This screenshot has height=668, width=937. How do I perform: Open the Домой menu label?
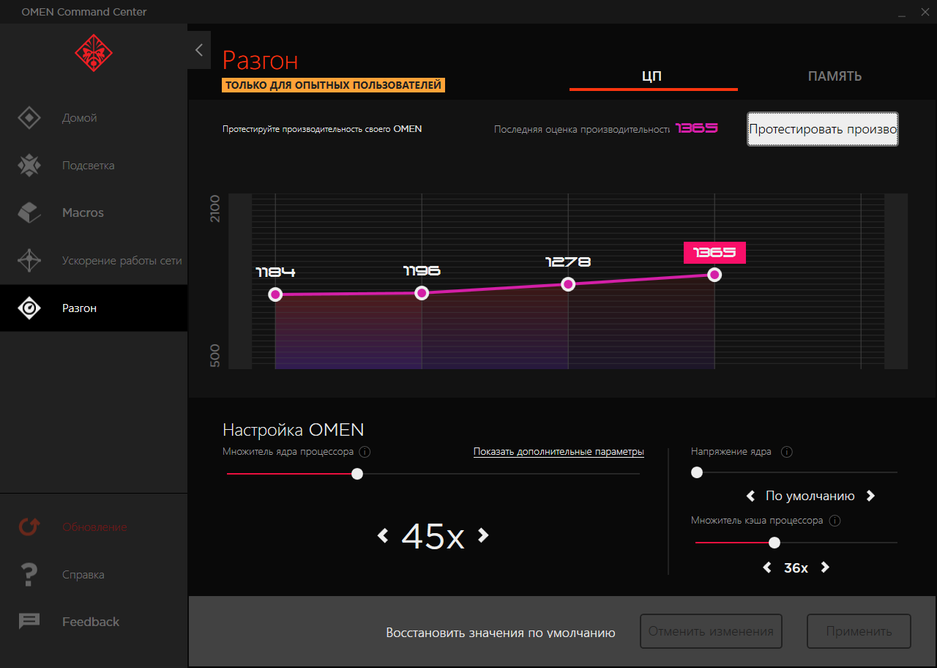[x=79, y=118]
